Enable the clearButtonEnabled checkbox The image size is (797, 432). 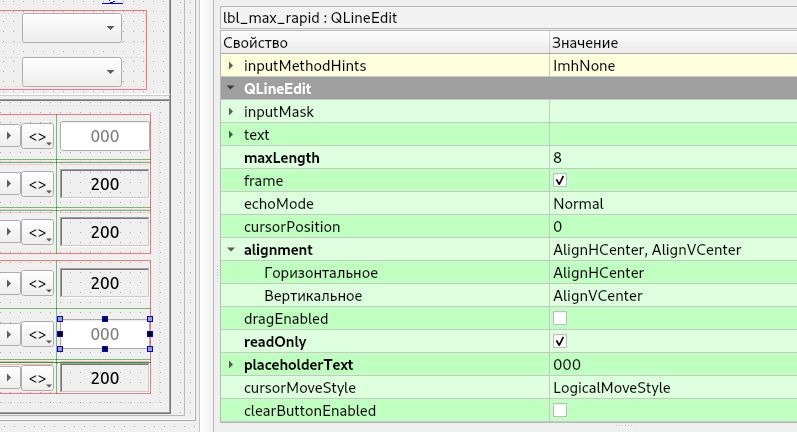tap(560, 410)
